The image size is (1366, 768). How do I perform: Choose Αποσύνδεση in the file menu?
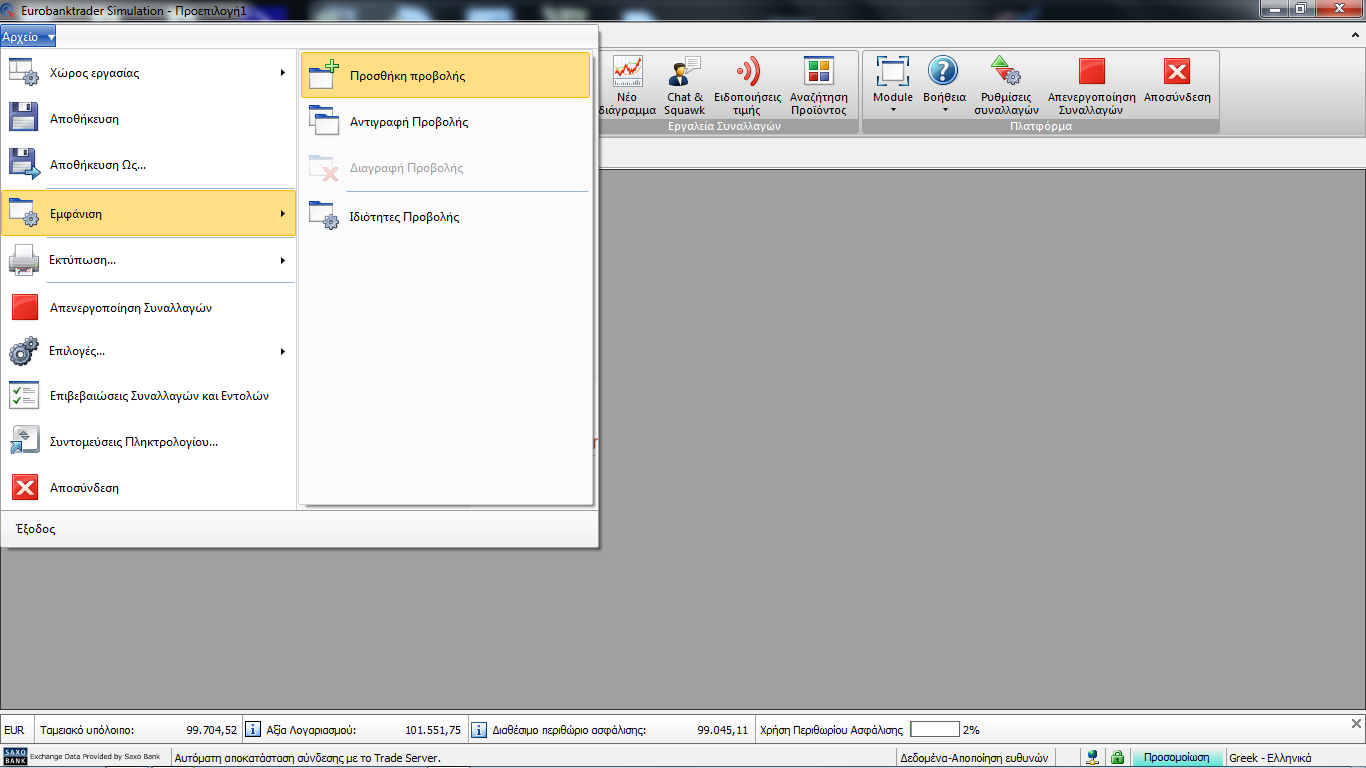[x=149, y=488]
